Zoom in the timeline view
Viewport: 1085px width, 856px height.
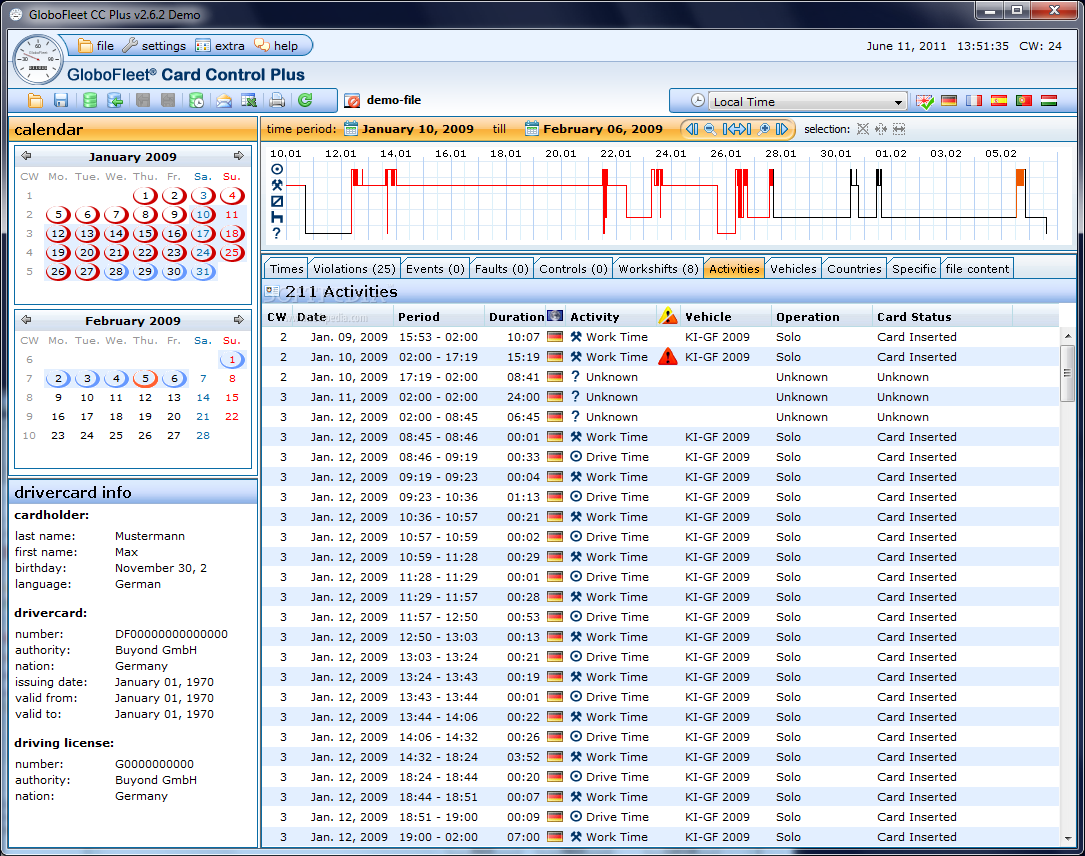coord(764,129)
